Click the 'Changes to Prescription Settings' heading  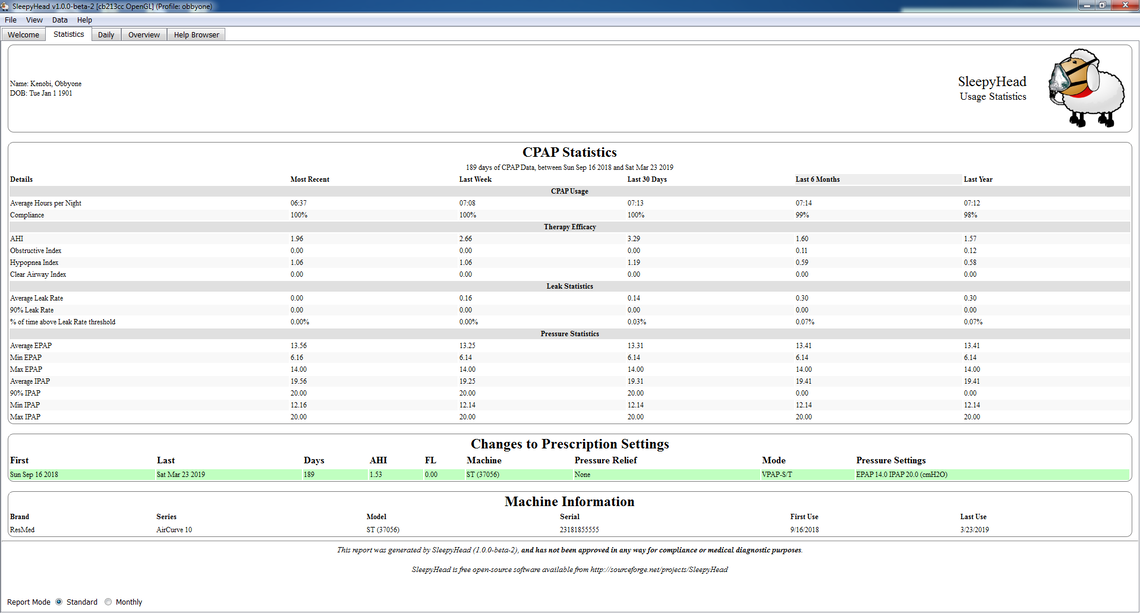coord(569,444)
